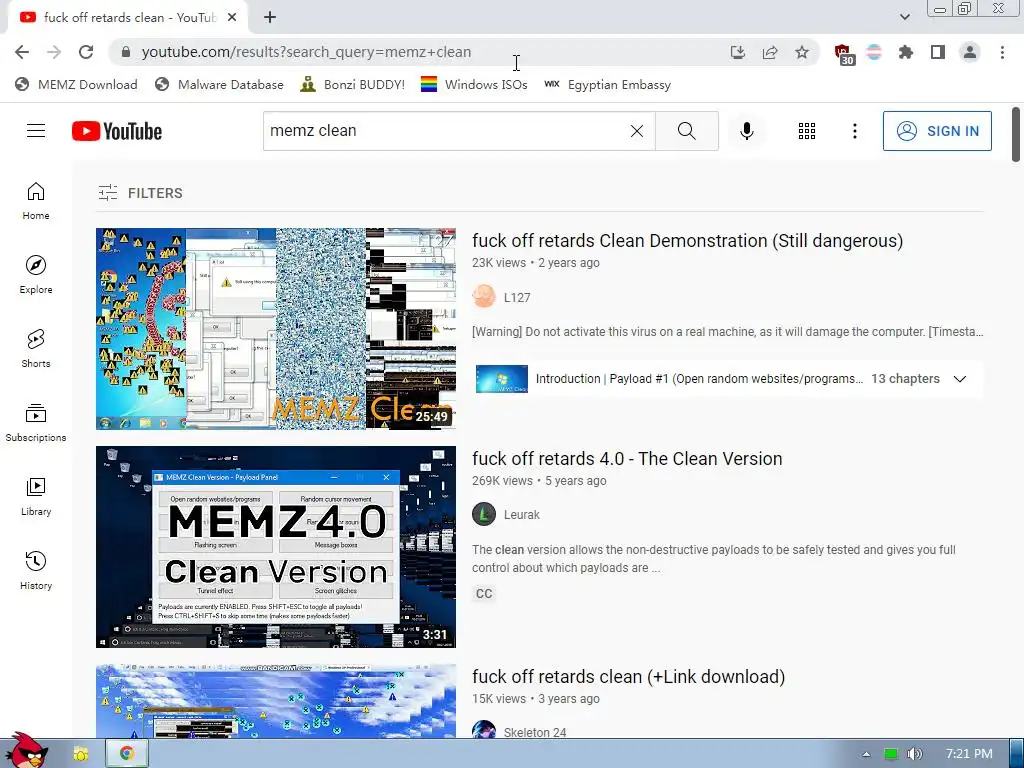
Task: Open the 4.0 - The Clean Version title
Action: coord(627,458)
